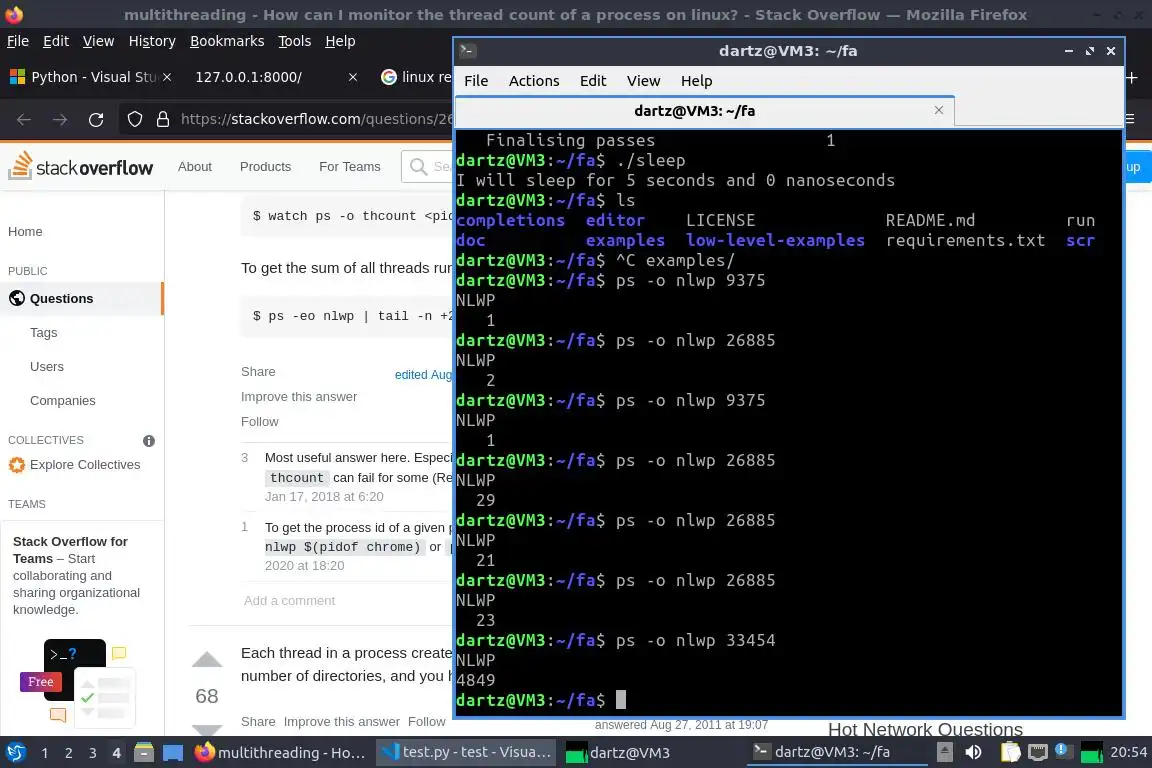1152x768 pixels.
Task: Click Follow under the first answer
Action: (259, 422)
